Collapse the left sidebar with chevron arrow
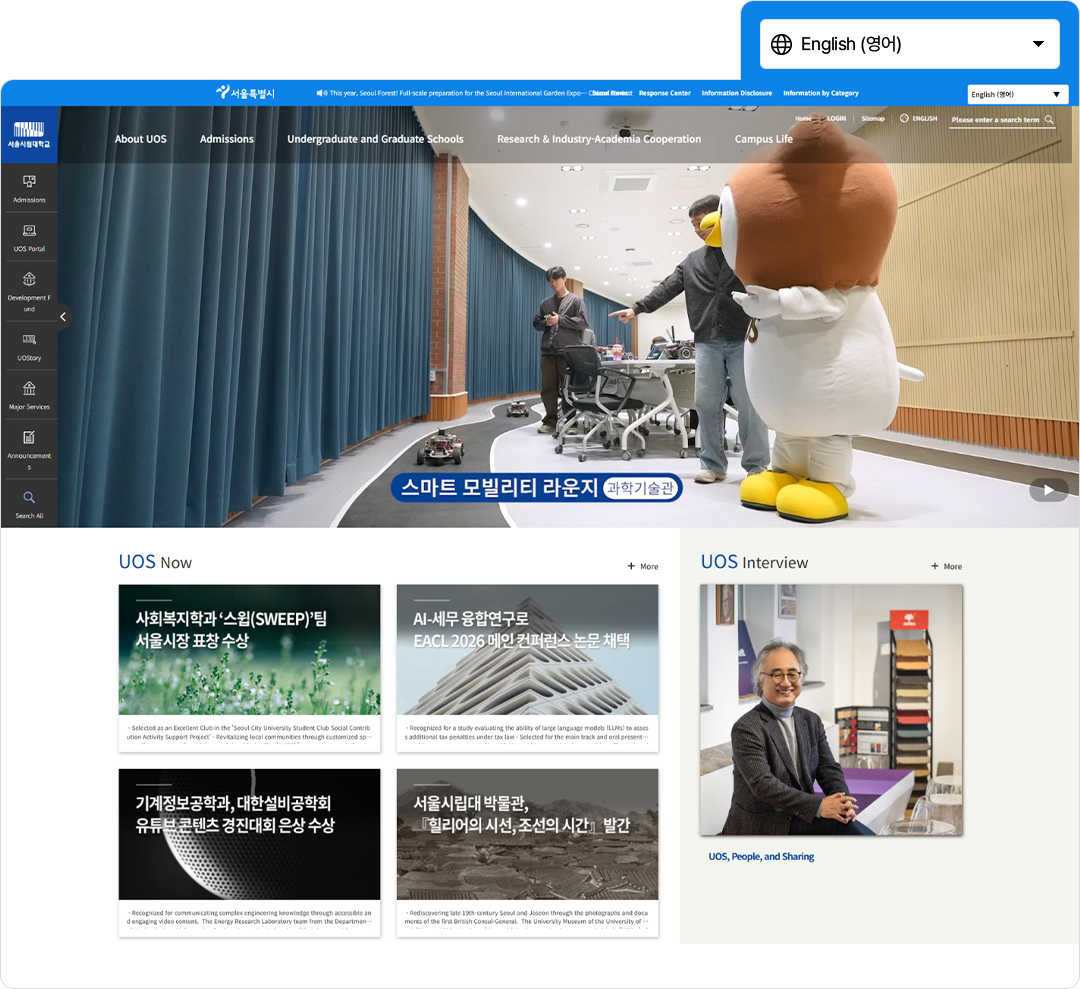This screenshot has width=1080, height=989. (63, 317)
